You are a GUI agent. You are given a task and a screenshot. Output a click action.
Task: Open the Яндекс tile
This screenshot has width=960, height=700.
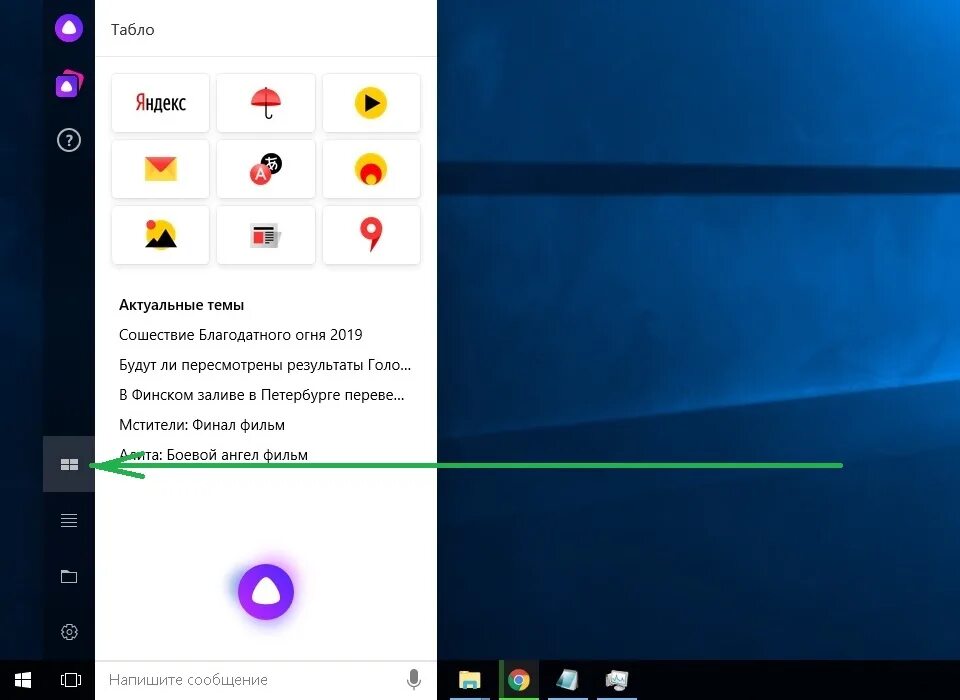pyautogui.click(x=160, y=102)
